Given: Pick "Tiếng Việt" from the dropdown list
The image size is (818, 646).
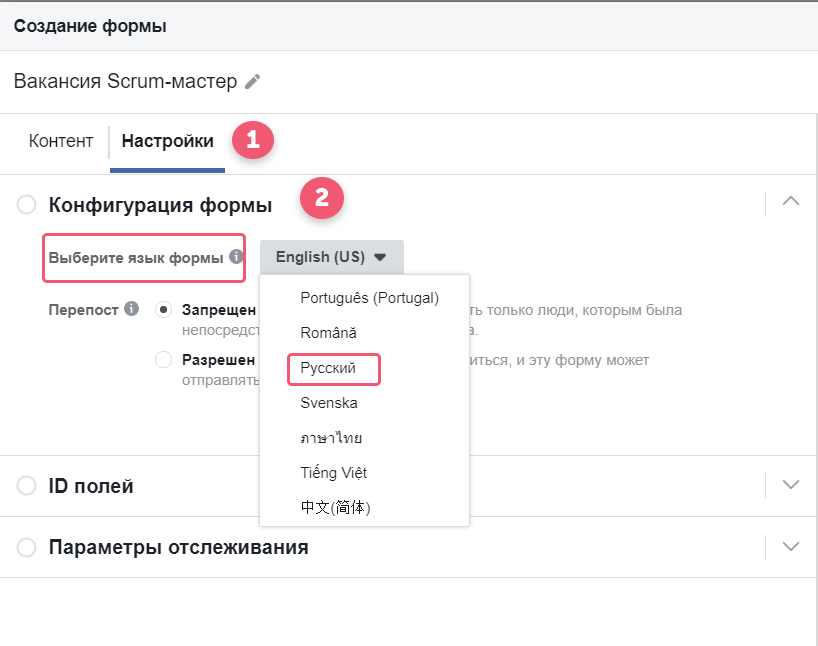Looking at the screenshot, I should (333, 472).
